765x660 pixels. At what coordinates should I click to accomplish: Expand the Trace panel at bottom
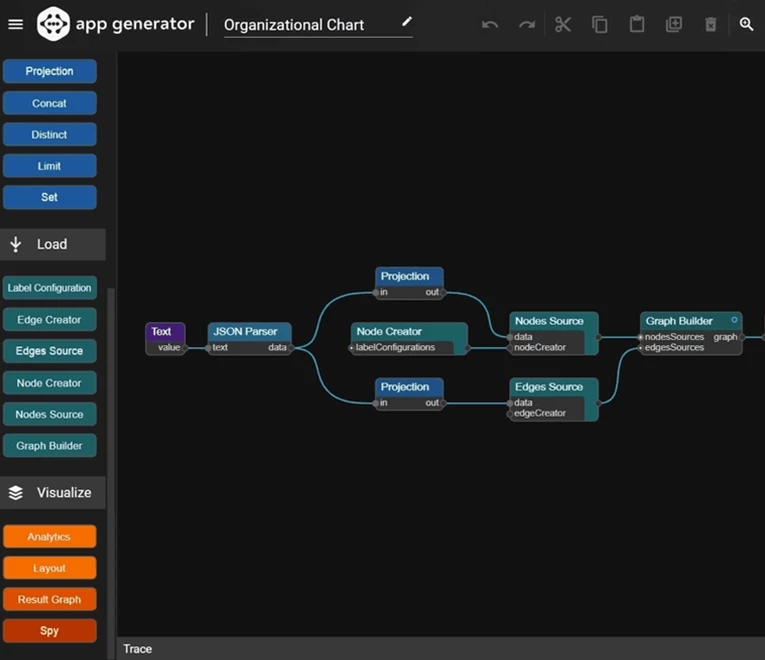click(x=138, y=649)
